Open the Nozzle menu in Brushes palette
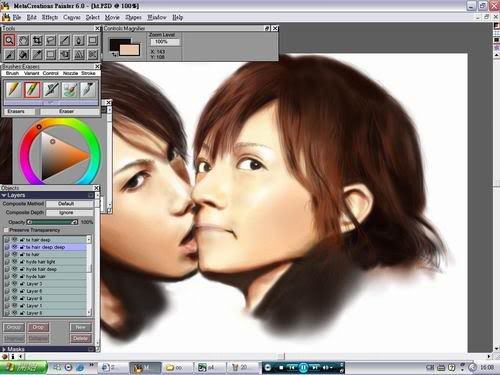500x375 pixels. pyautogui.click(x=70, y=73)
